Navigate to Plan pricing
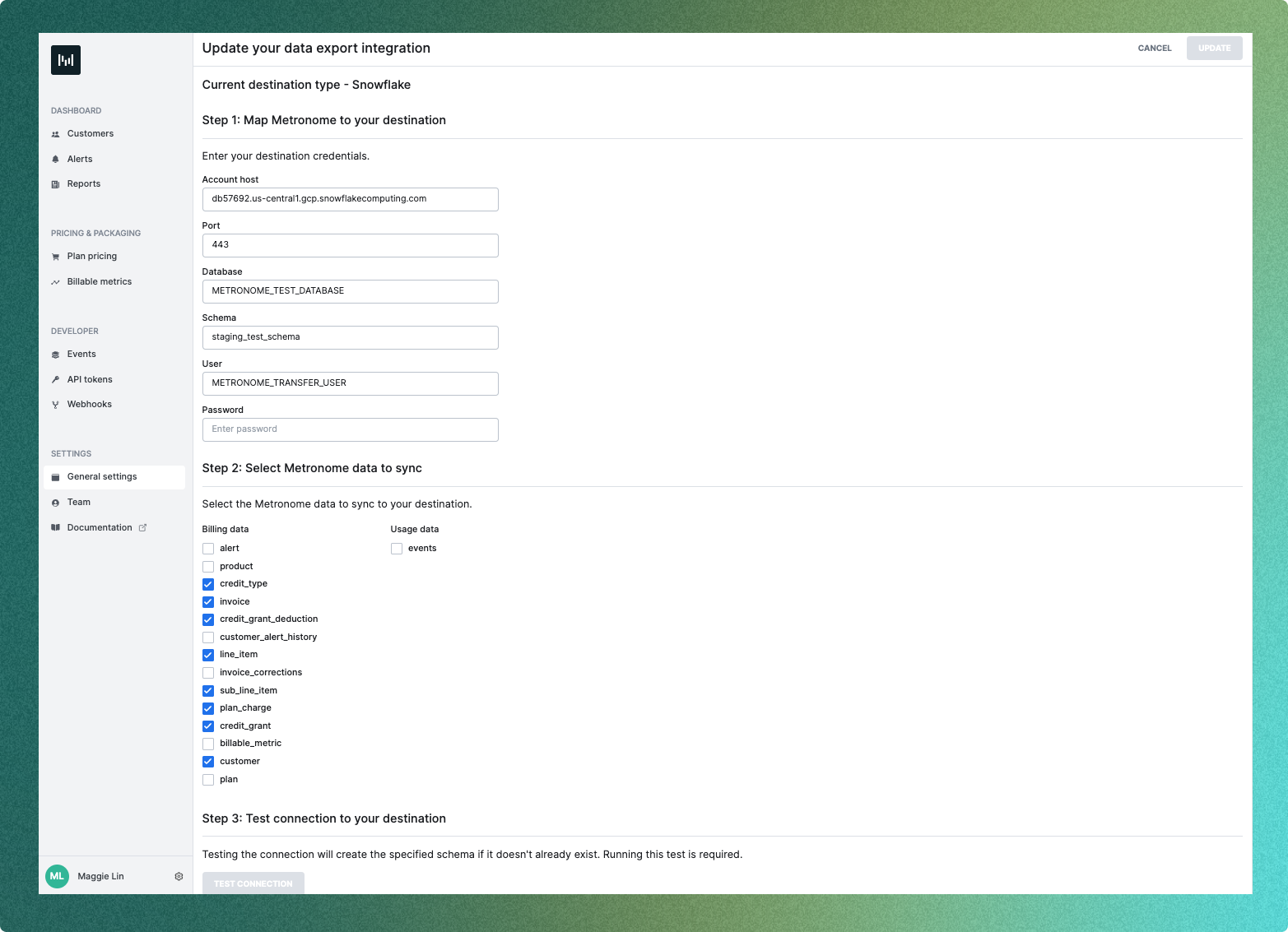The image size is (1288, 932). click(x=114, y=257)
